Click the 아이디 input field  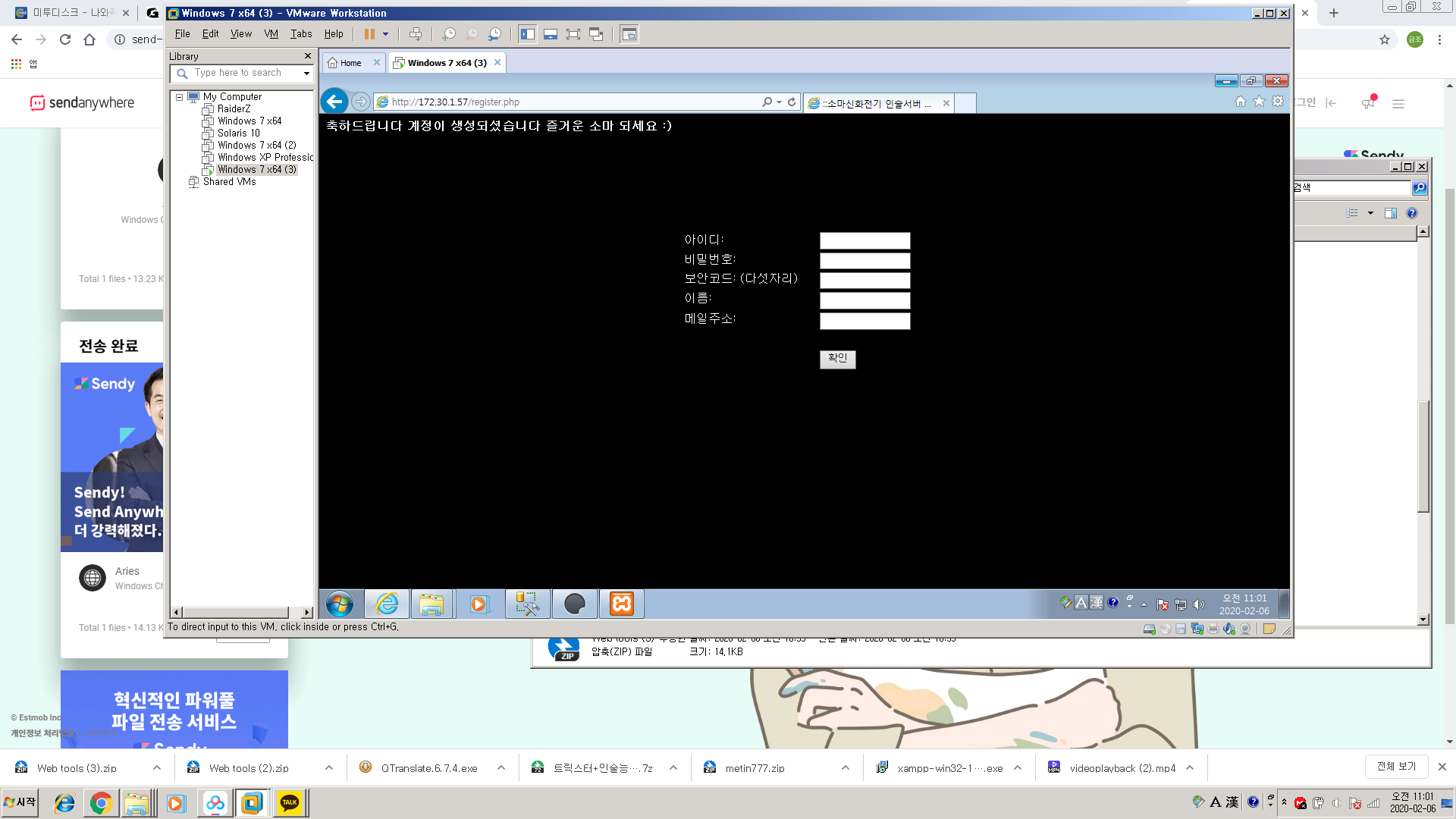point(864,240)
